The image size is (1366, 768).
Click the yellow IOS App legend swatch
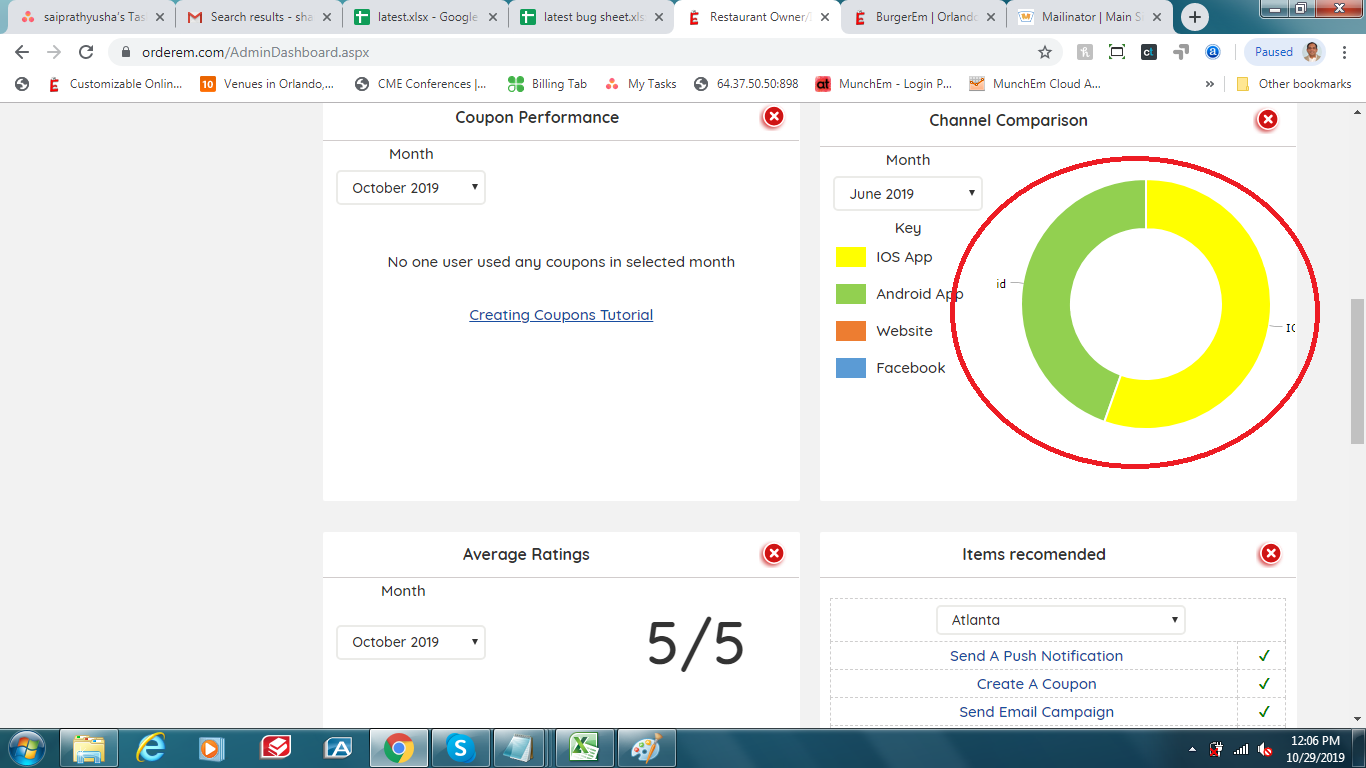pos(850,257)
